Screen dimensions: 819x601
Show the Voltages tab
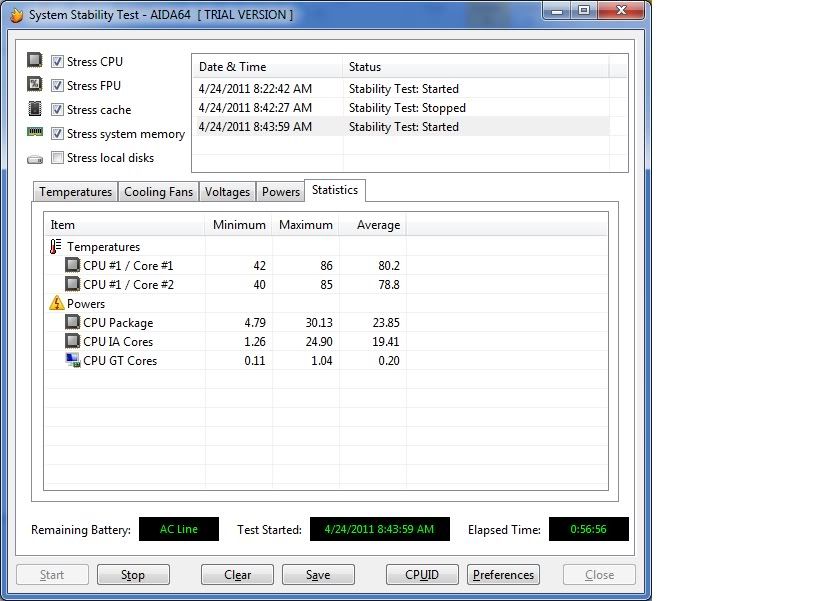tap(227, 192)
